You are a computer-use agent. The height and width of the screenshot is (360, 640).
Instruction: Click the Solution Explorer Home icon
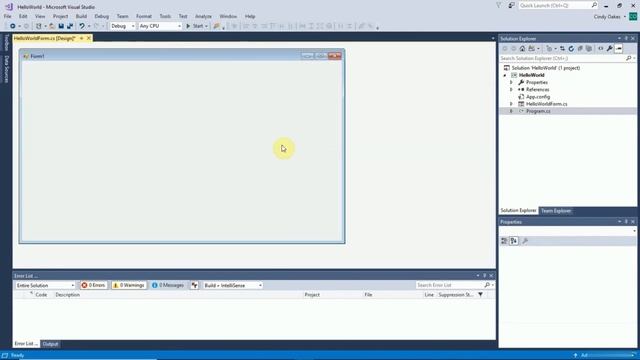(522, 49)
